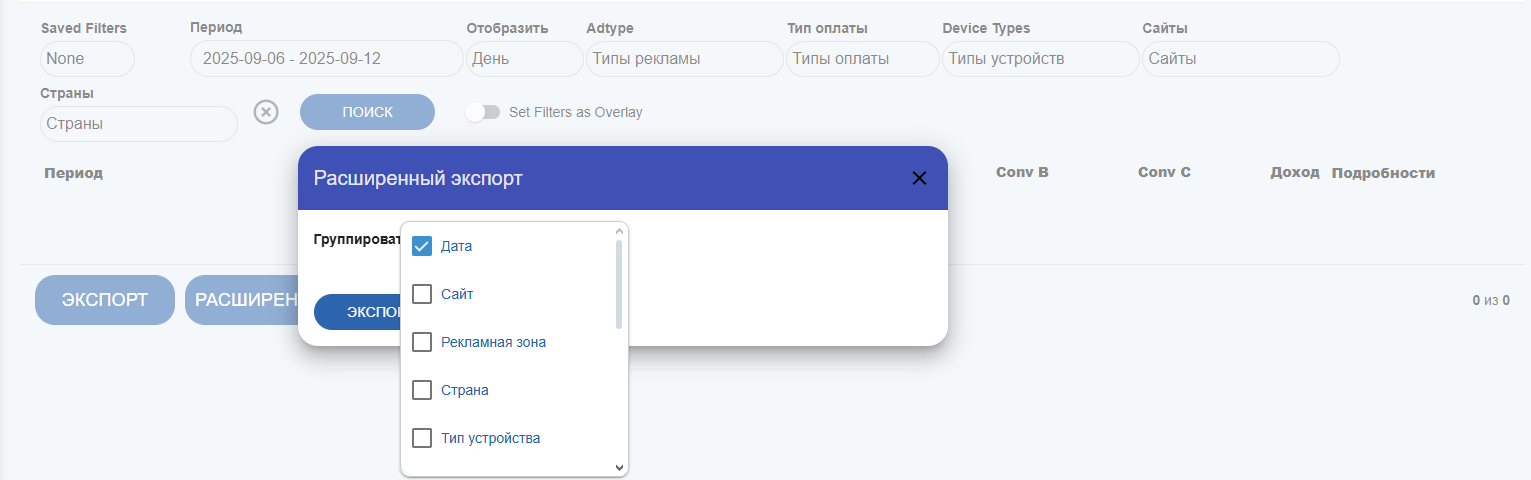
Task: Expand the Отобразить День dropdown
Action: point(524,59)
